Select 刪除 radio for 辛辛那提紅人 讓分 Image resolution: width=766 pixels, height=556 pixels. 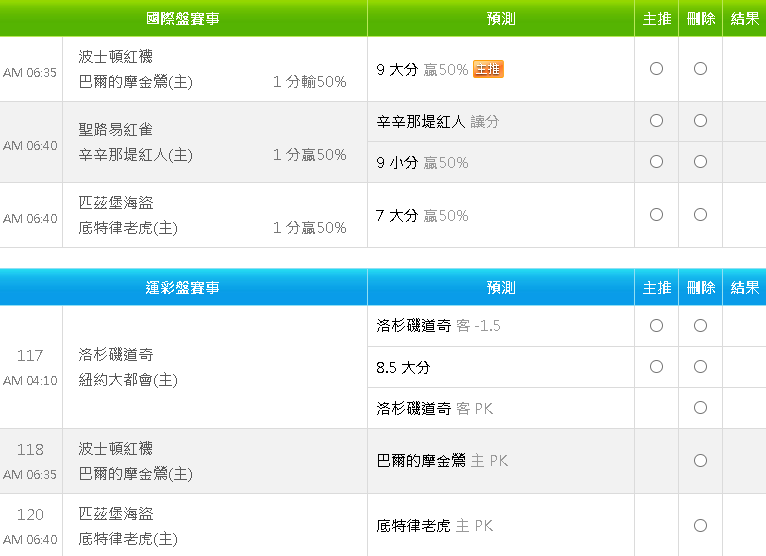700,121
